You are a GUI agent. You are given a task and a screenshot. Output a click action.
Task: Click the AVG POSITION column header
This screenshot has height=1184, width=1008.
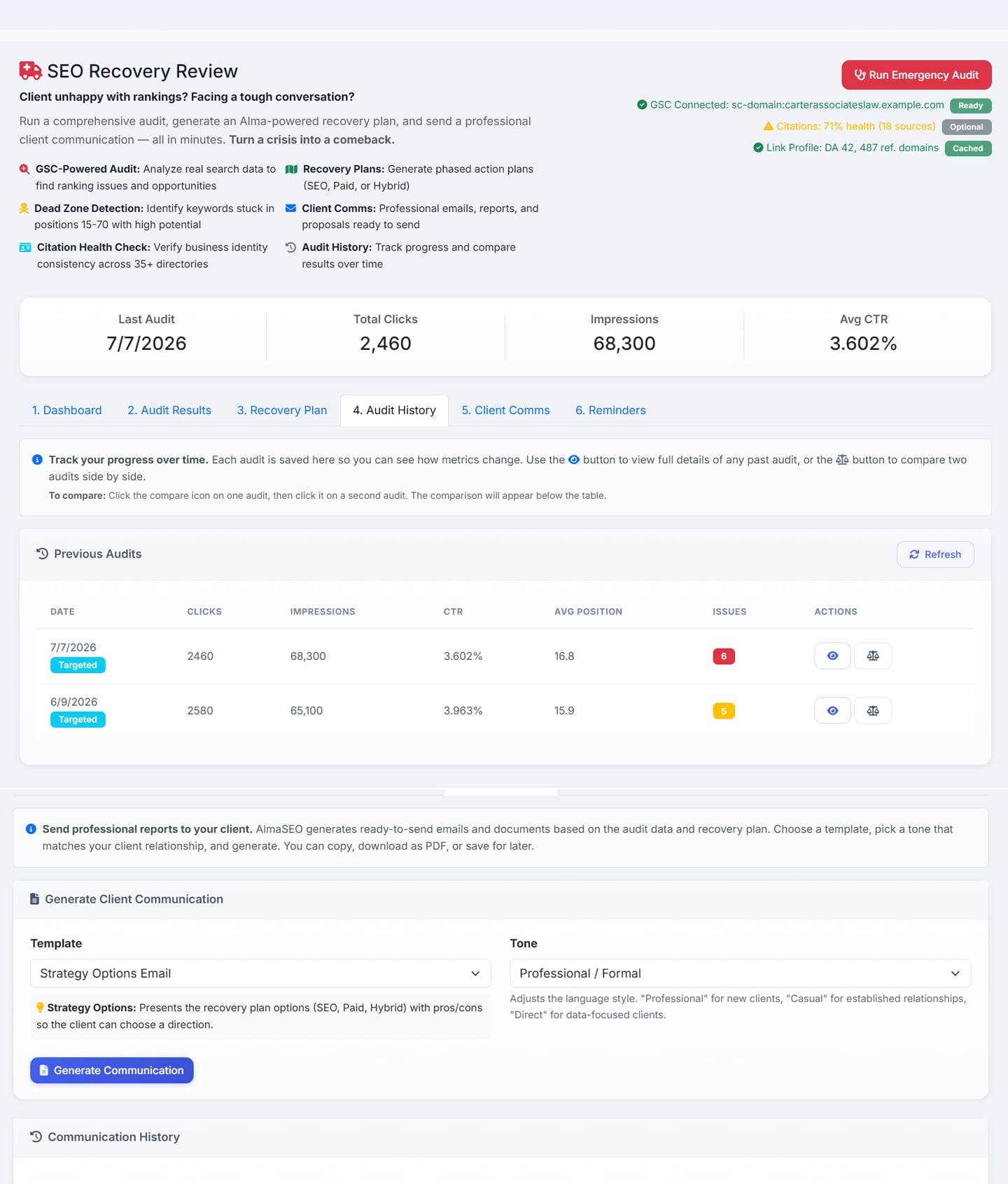tap(588, 612)
